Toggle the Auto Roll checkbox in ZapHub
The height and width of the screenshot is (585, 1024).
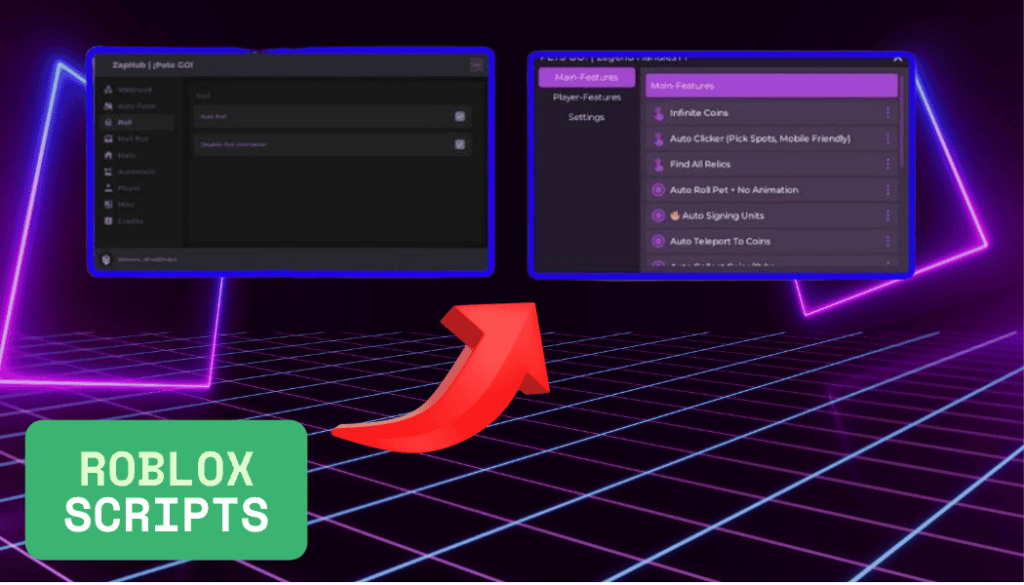(460, 116)
